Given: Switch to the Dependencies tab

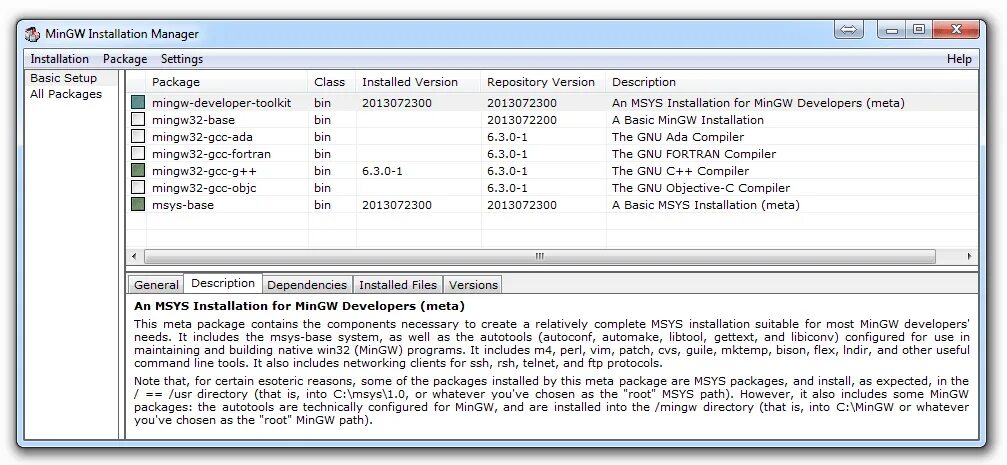Looking at the screenshot, I should 307,285.
